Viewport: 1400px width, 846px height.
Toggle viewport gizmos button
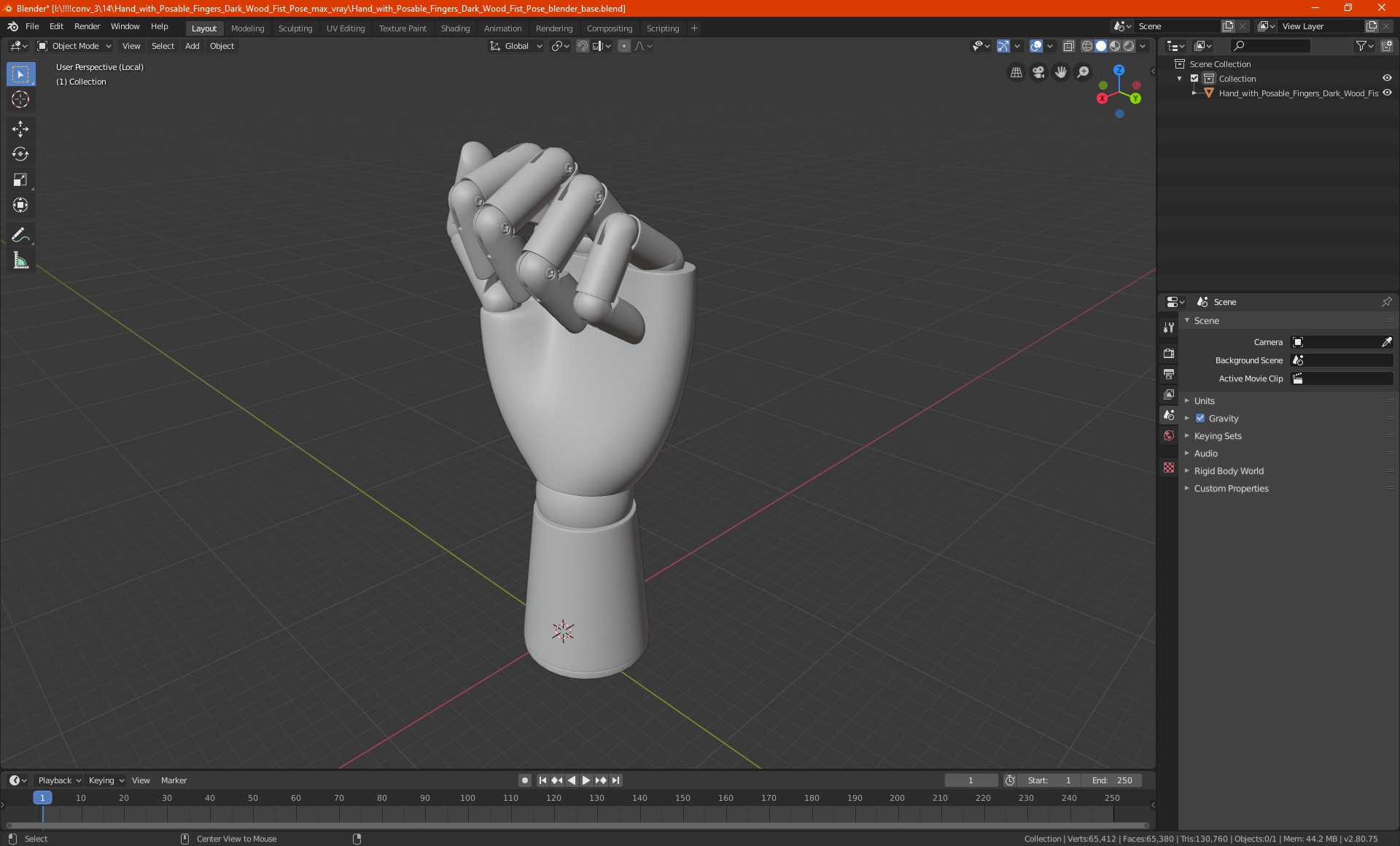1003,46
